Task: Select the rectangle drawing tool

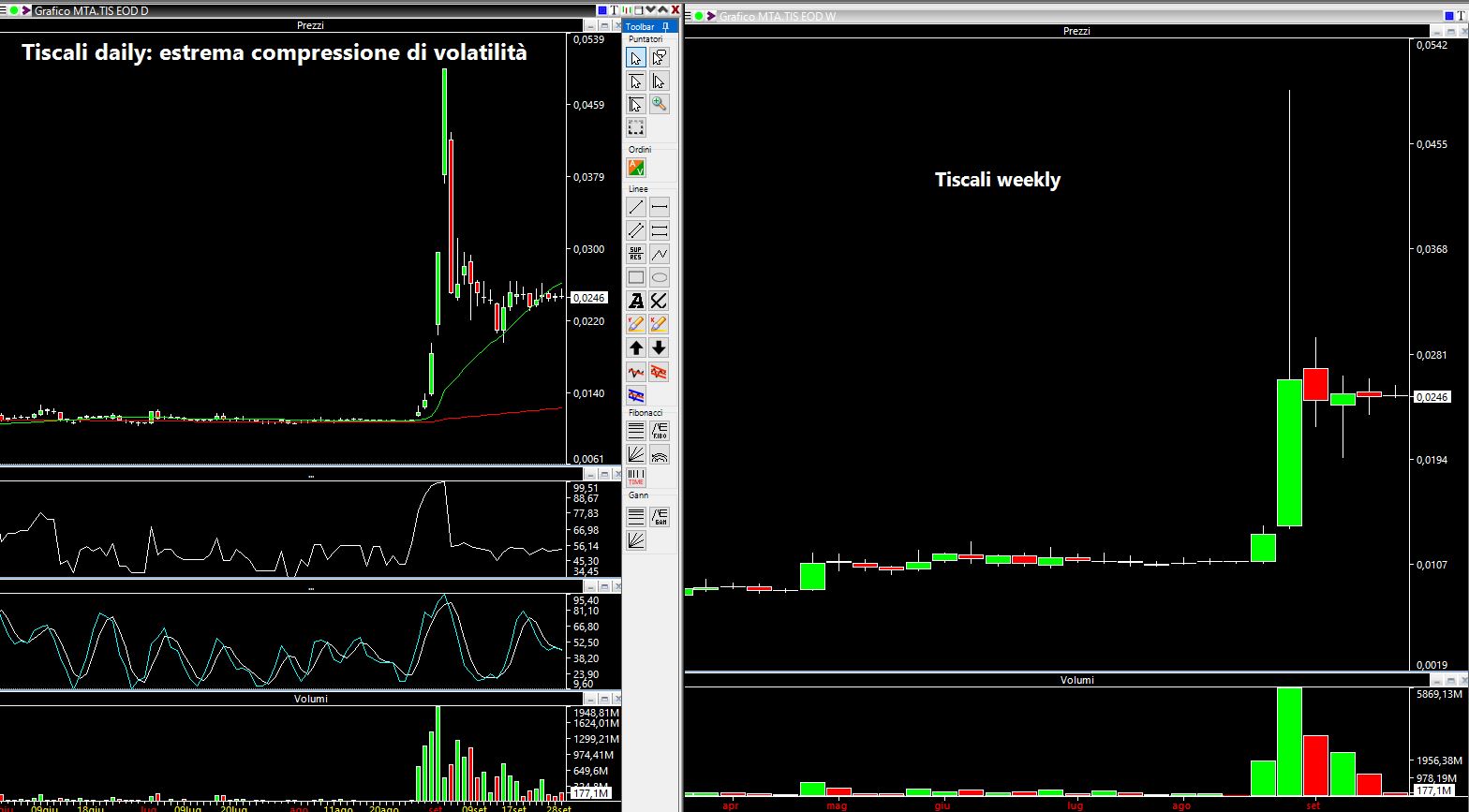Action: pyautogui.click(x=636, y=277)
